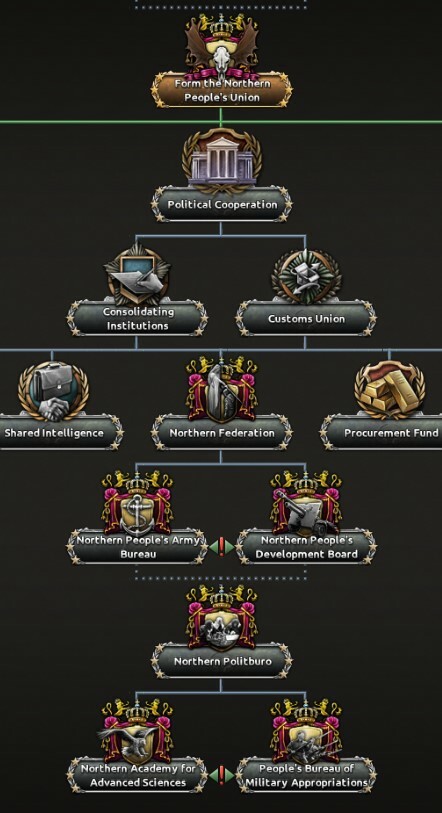Select the soldiers crest for Military Appropriations
The height and width of the screenshot is (813, 442).
click(306, 732)
